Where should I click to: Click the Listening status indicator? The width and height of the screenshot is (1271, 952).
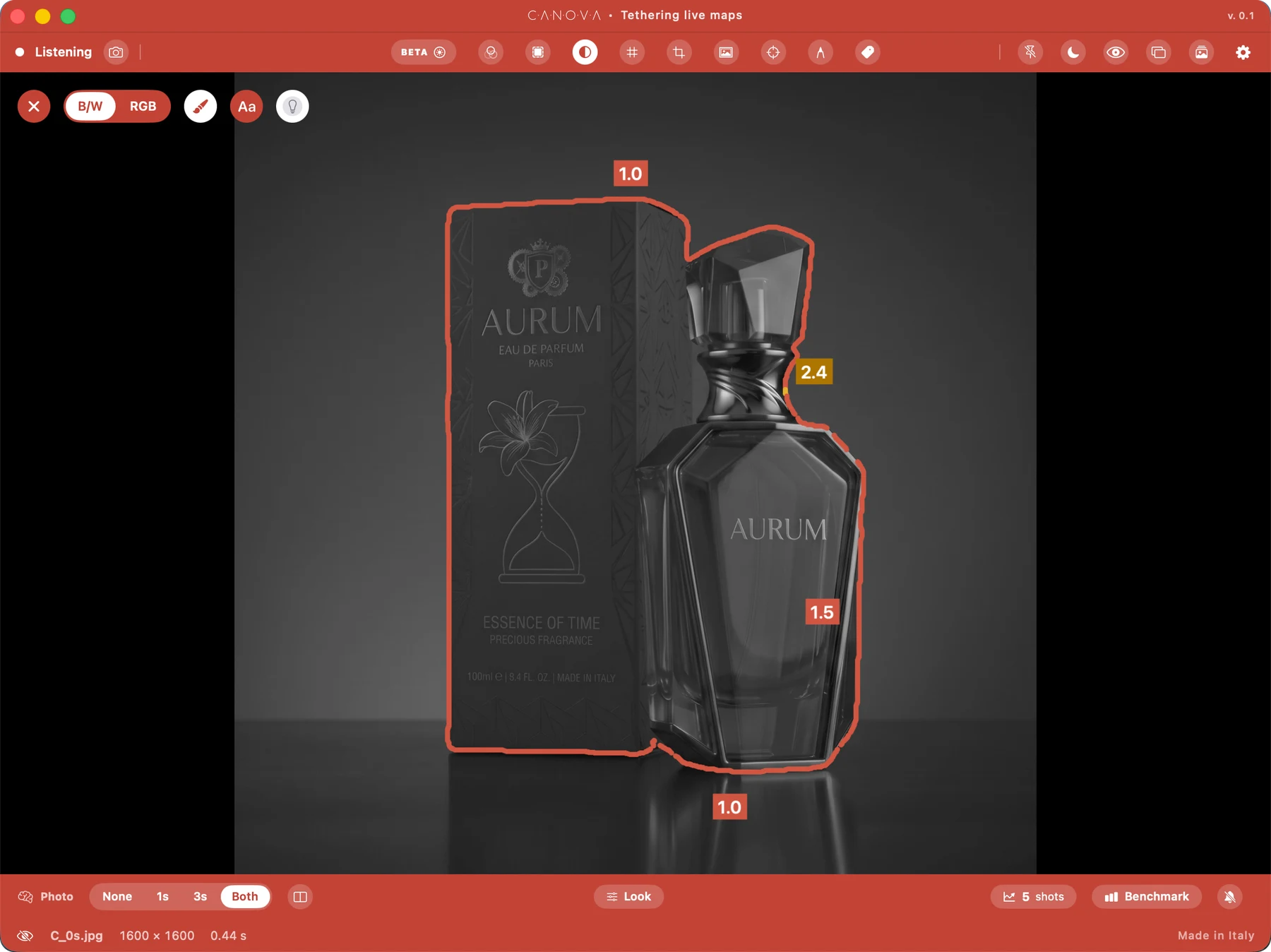click(x=54, y=52)
